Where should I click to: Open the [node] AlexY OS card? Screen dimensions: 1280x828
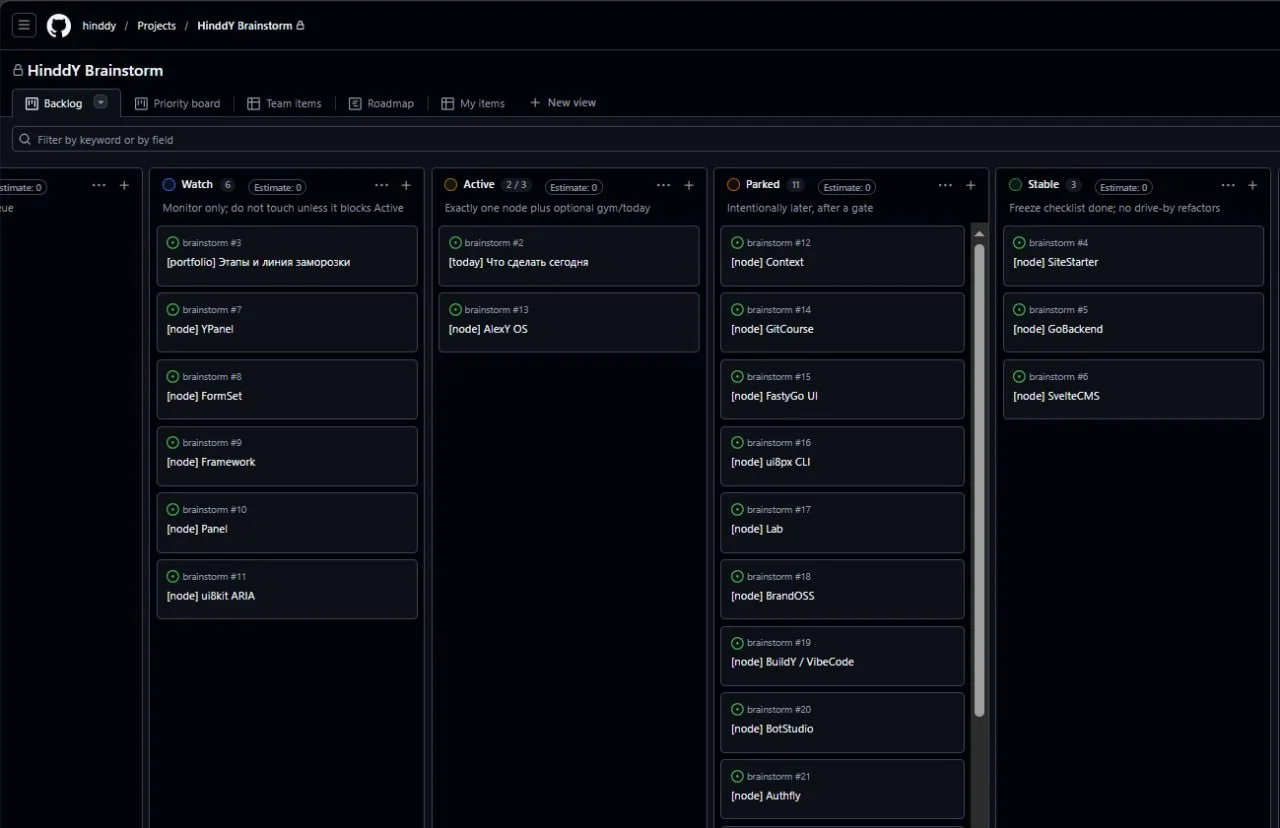point(569,322)
